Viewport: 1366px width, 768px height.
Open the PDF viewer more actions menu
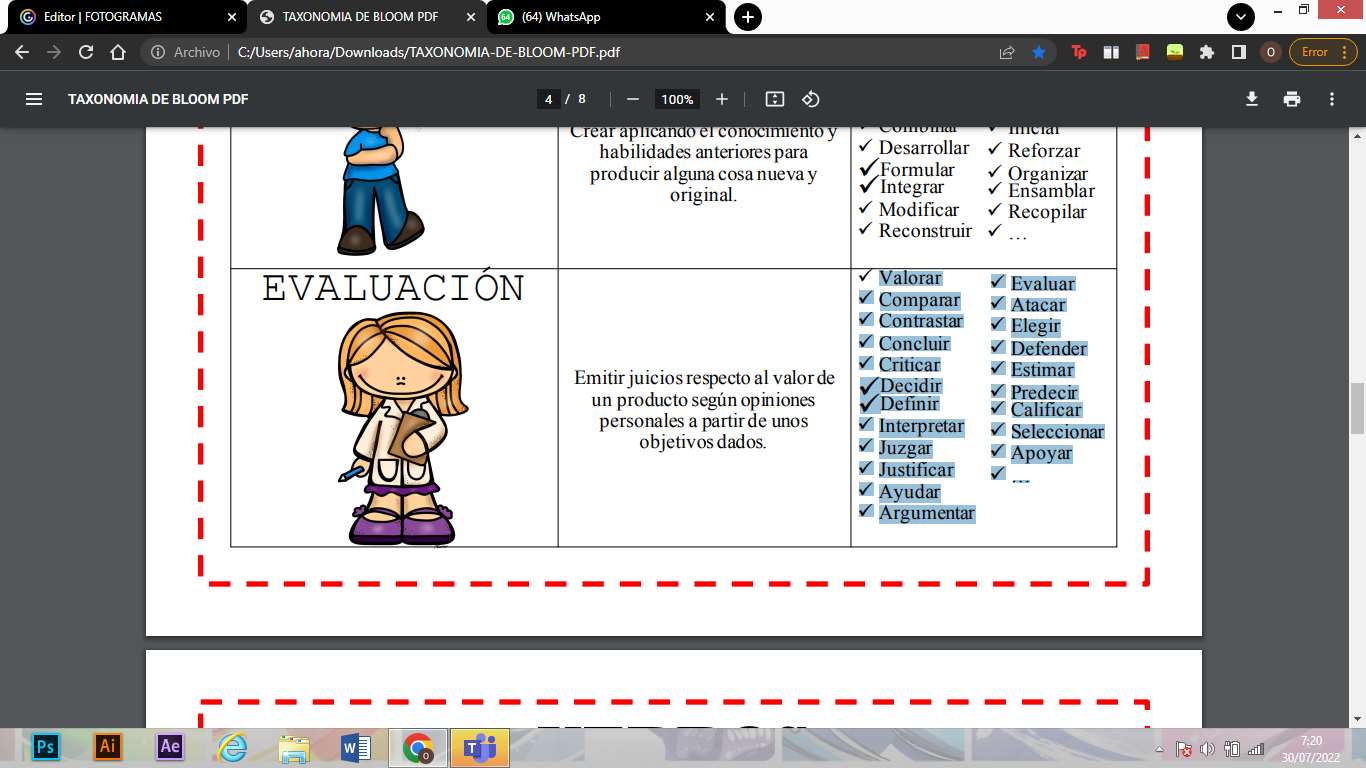pyautogui.click(x=1331, y=99)
